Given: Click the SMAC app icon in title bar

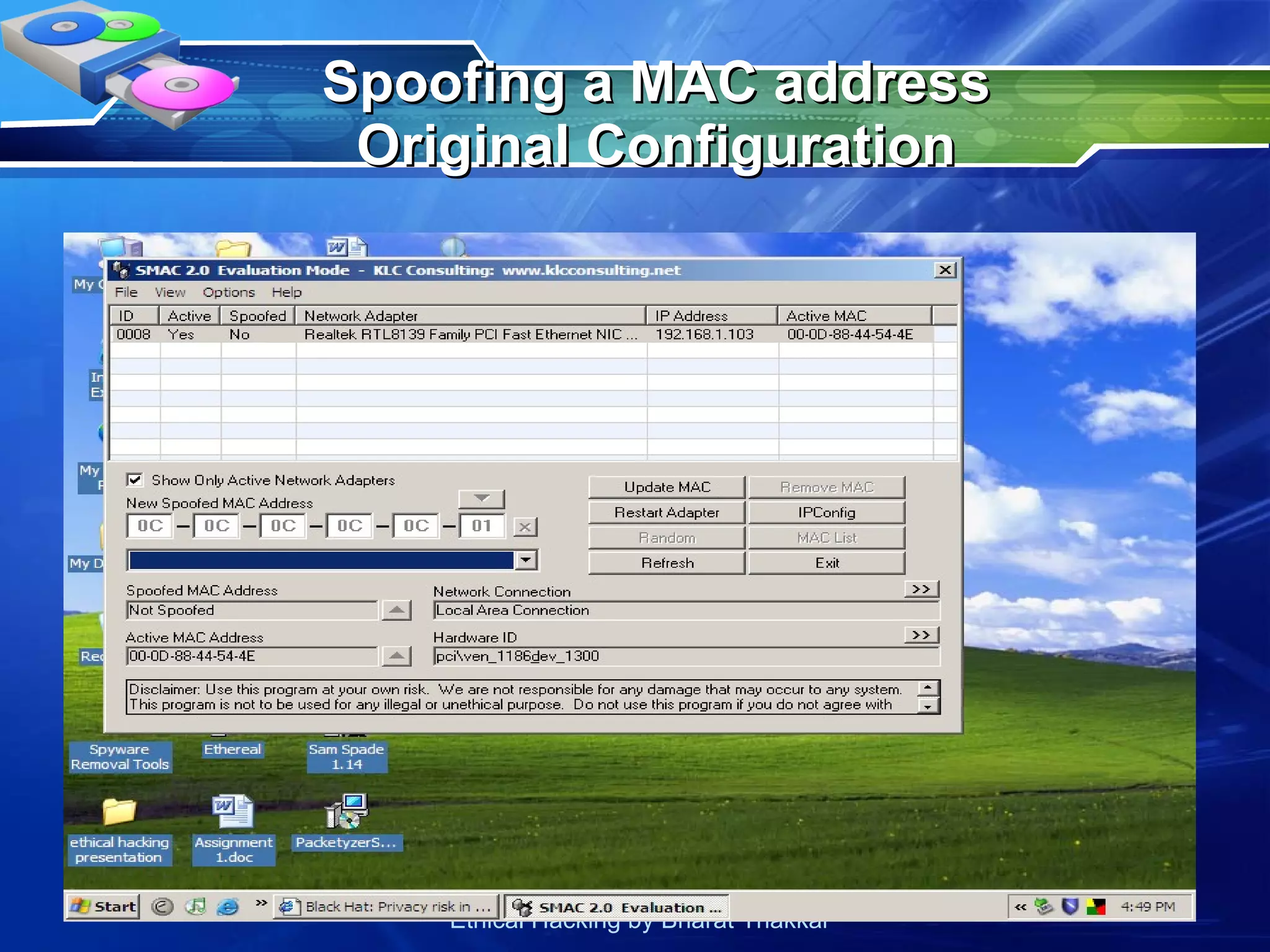Looking at the screenshot, I should [121, 270].
